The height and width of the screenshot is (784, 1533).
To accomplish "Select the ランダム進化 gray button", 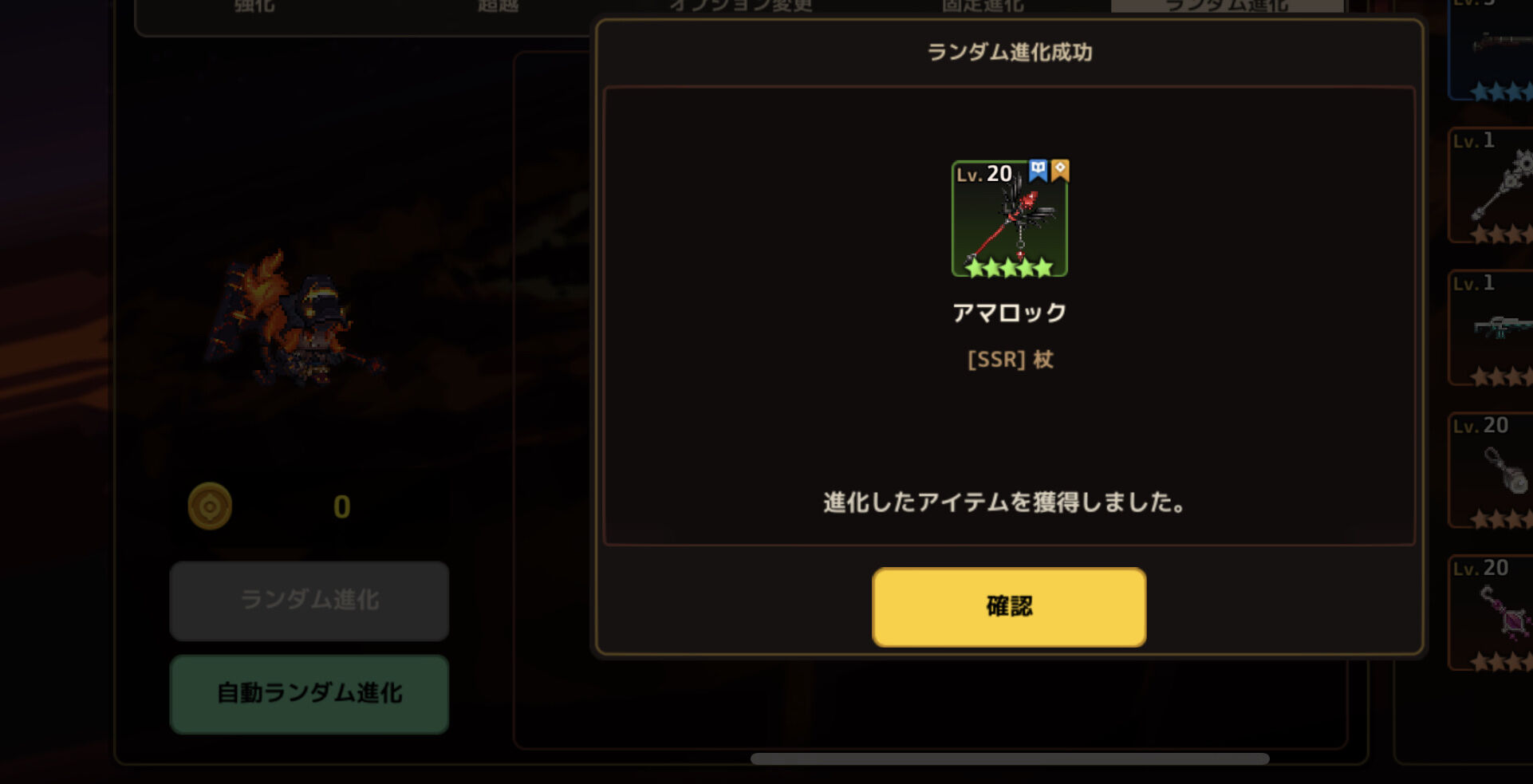I will pyautogui.click(x=309, y=601).
